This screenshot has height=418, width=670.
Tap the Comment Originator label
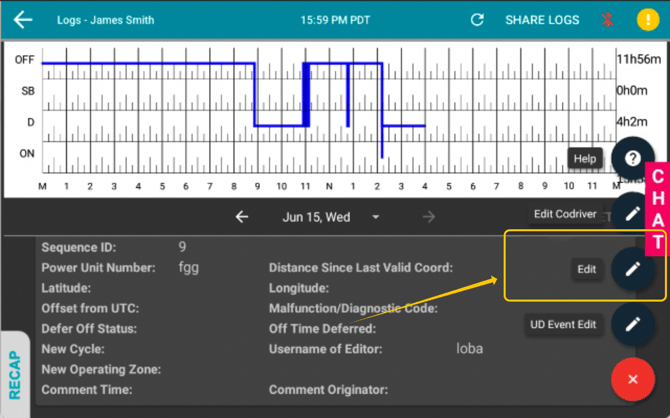click(x=328, y=390)
